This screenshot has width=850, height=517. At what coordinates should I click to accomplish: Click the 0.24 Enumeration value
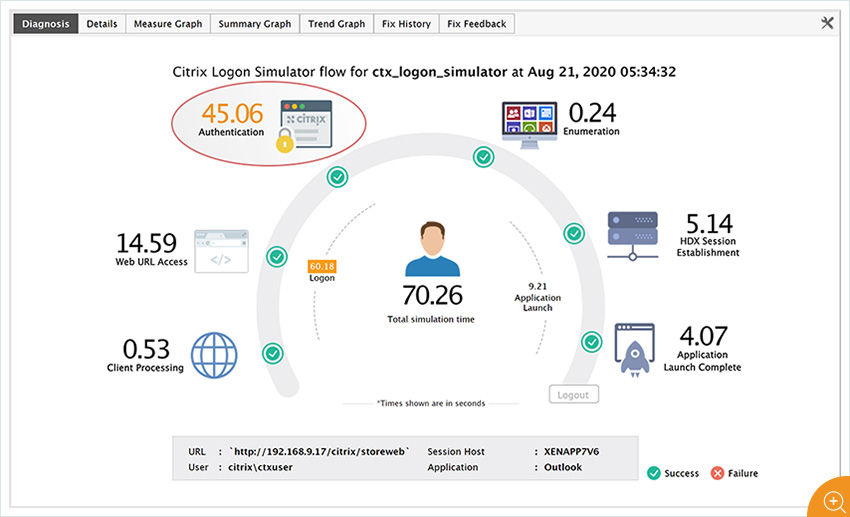click(x=592, y=113)
